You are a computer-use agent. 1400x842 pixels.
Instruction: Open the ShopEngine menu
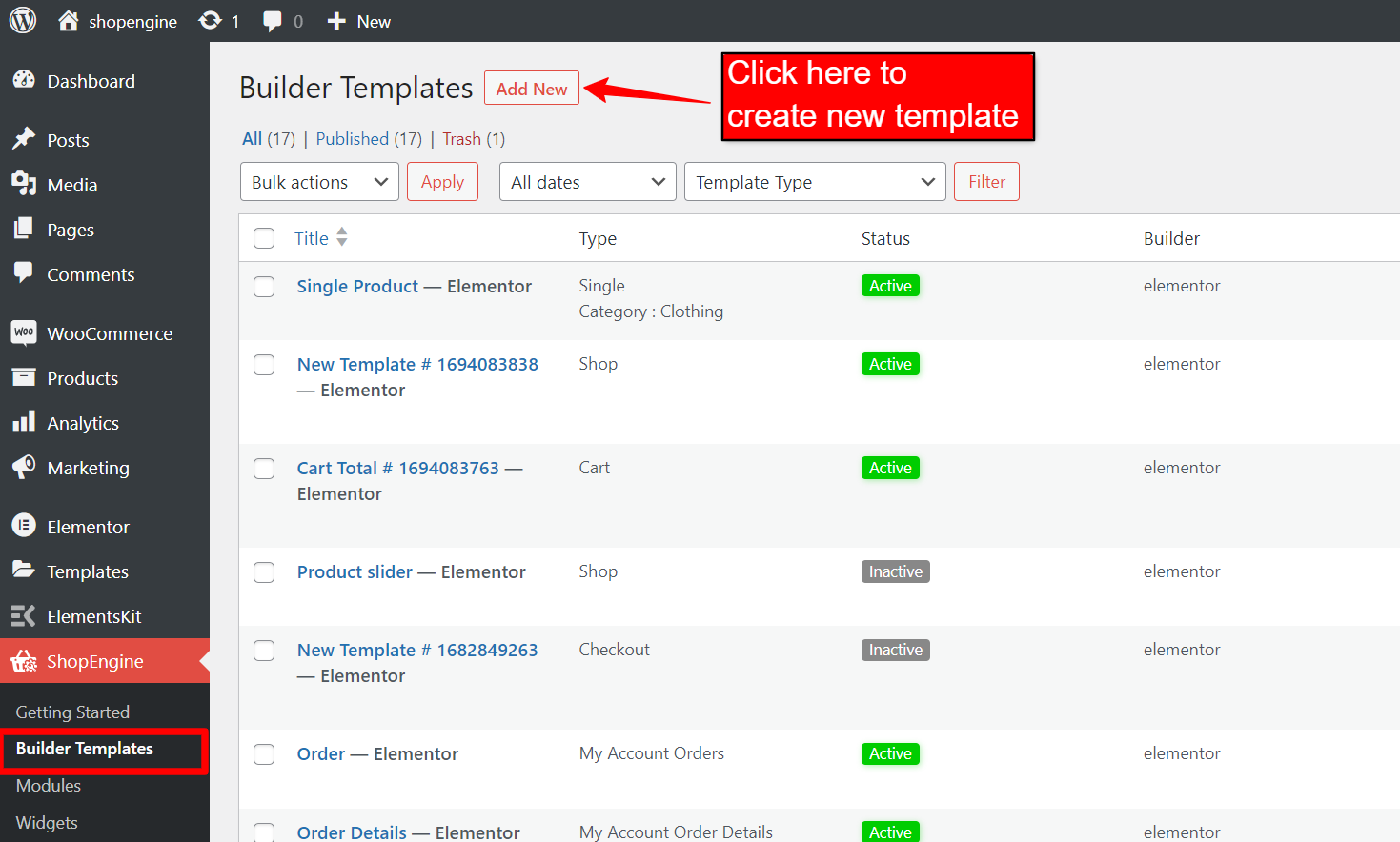[x=105, y=661]
